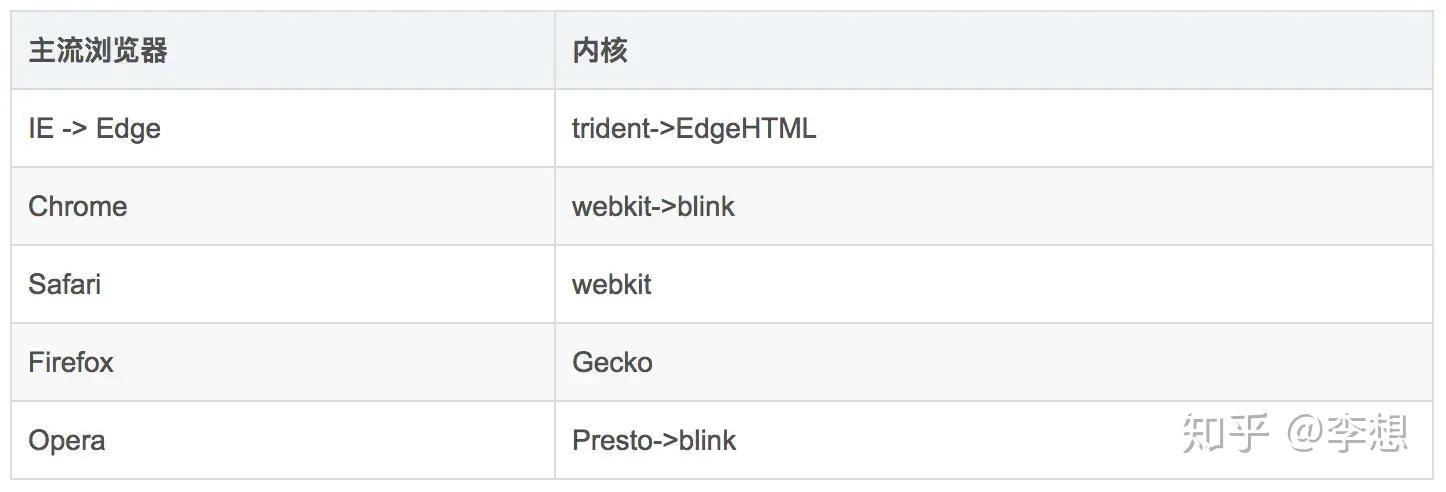Viewport: 1446px width, 492px height.
Task: Select the Safari browser cell
Action: pos(64,285)
